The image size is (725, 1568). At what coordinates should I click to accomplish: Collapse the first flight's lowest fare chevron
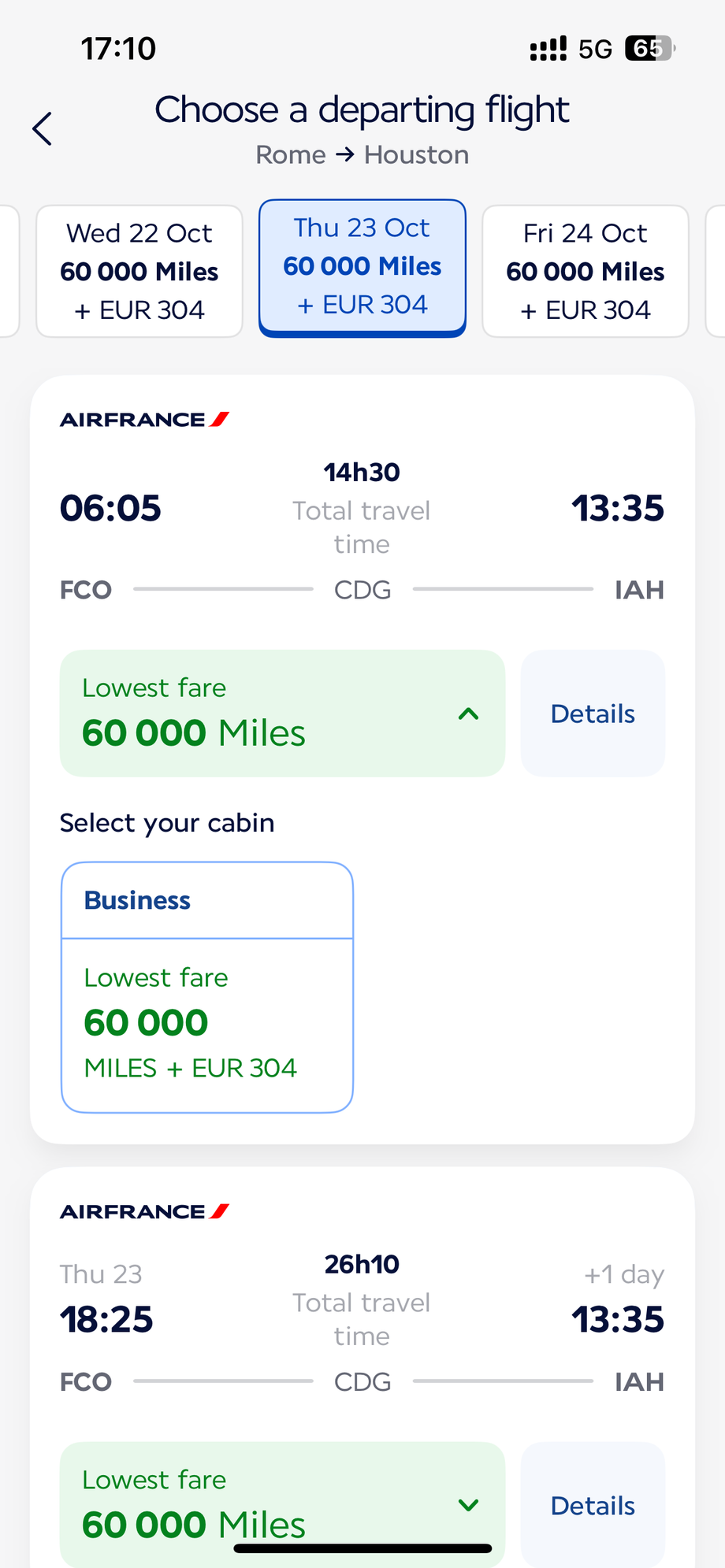[469, 714]
